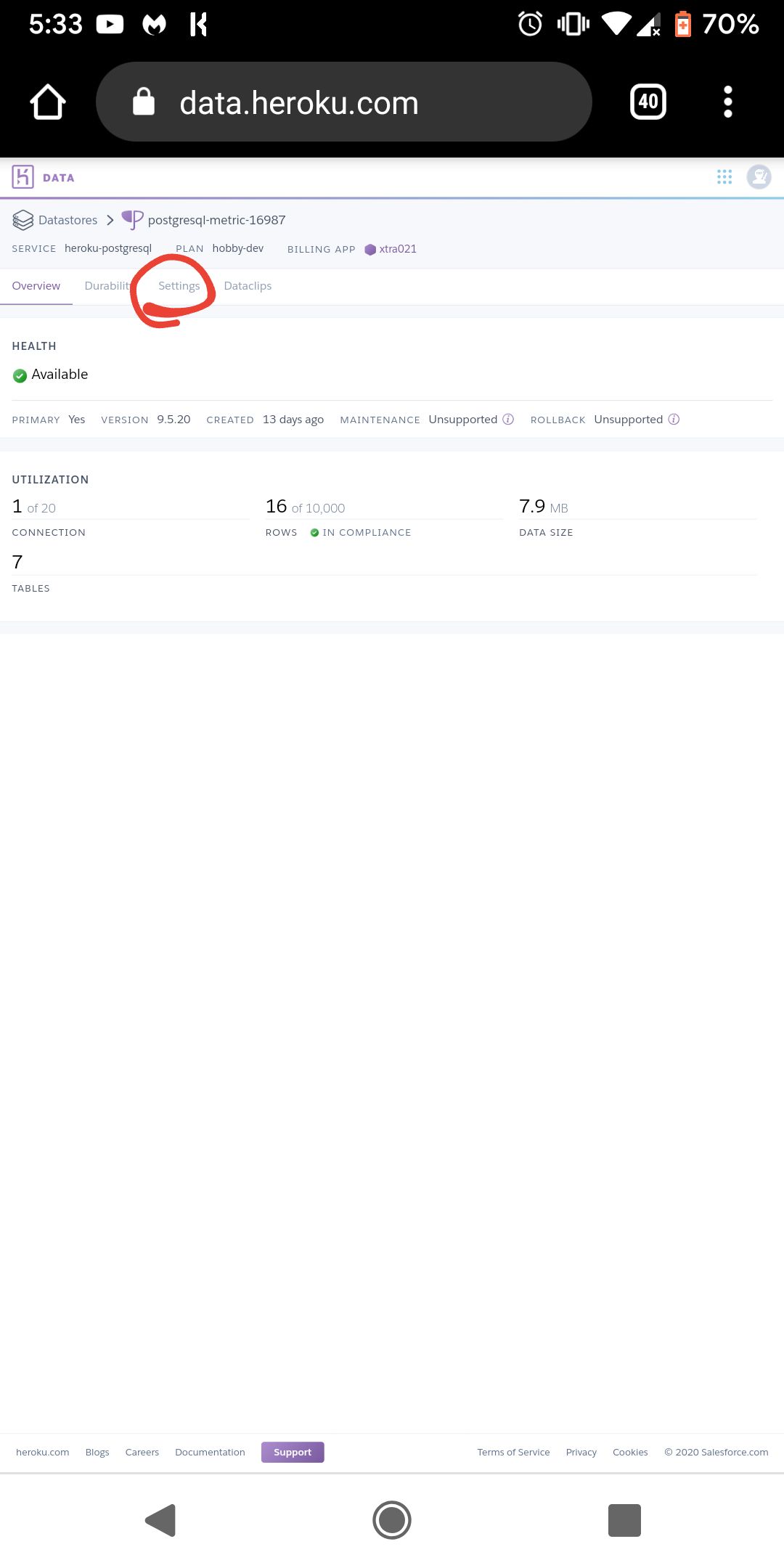Tap the alarm clock status icon
The image size is (784, 1568).
(530, 24)
